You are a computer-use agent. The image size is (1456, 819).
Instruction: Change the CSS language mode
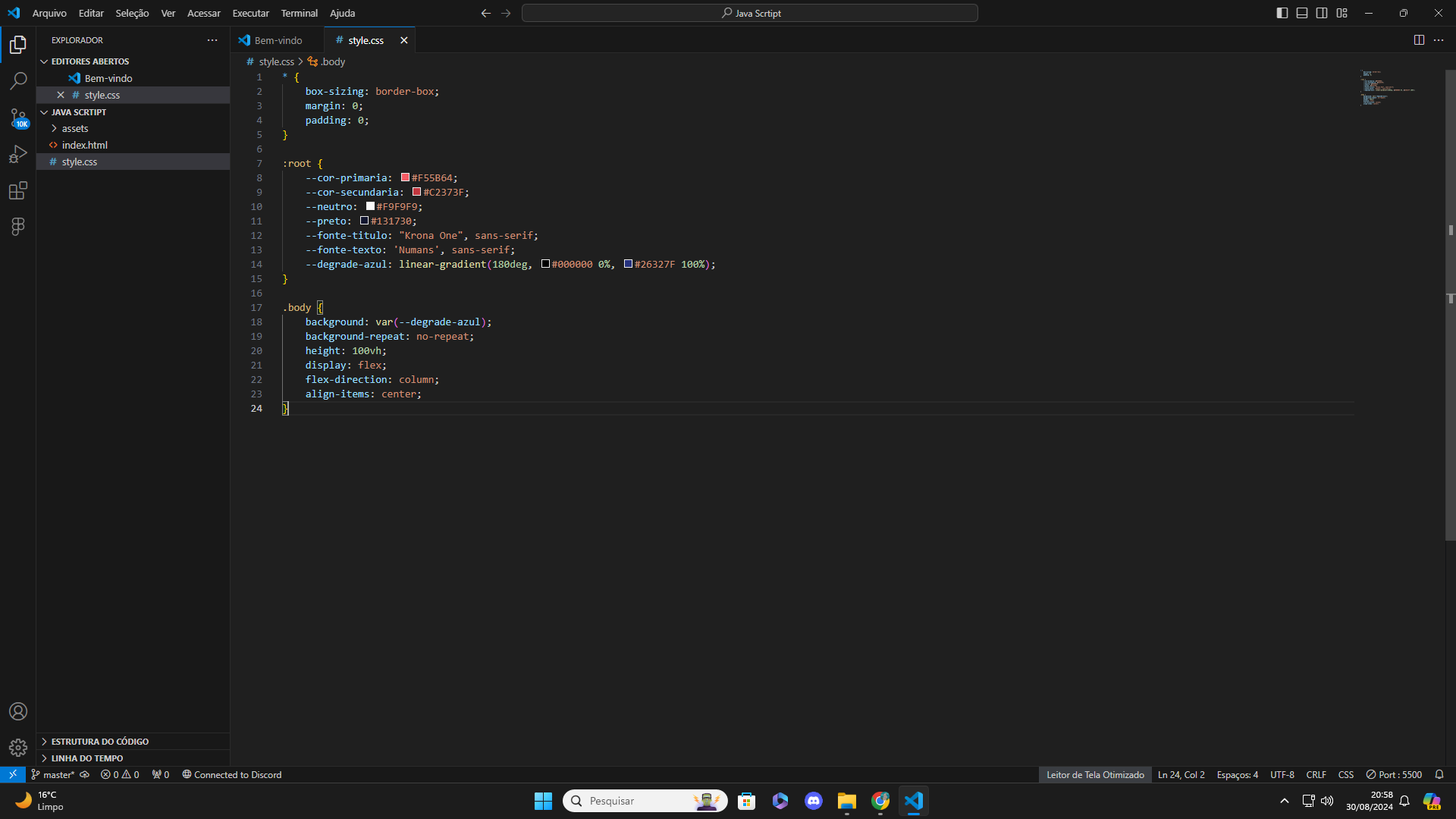(x=1346, y=774)
